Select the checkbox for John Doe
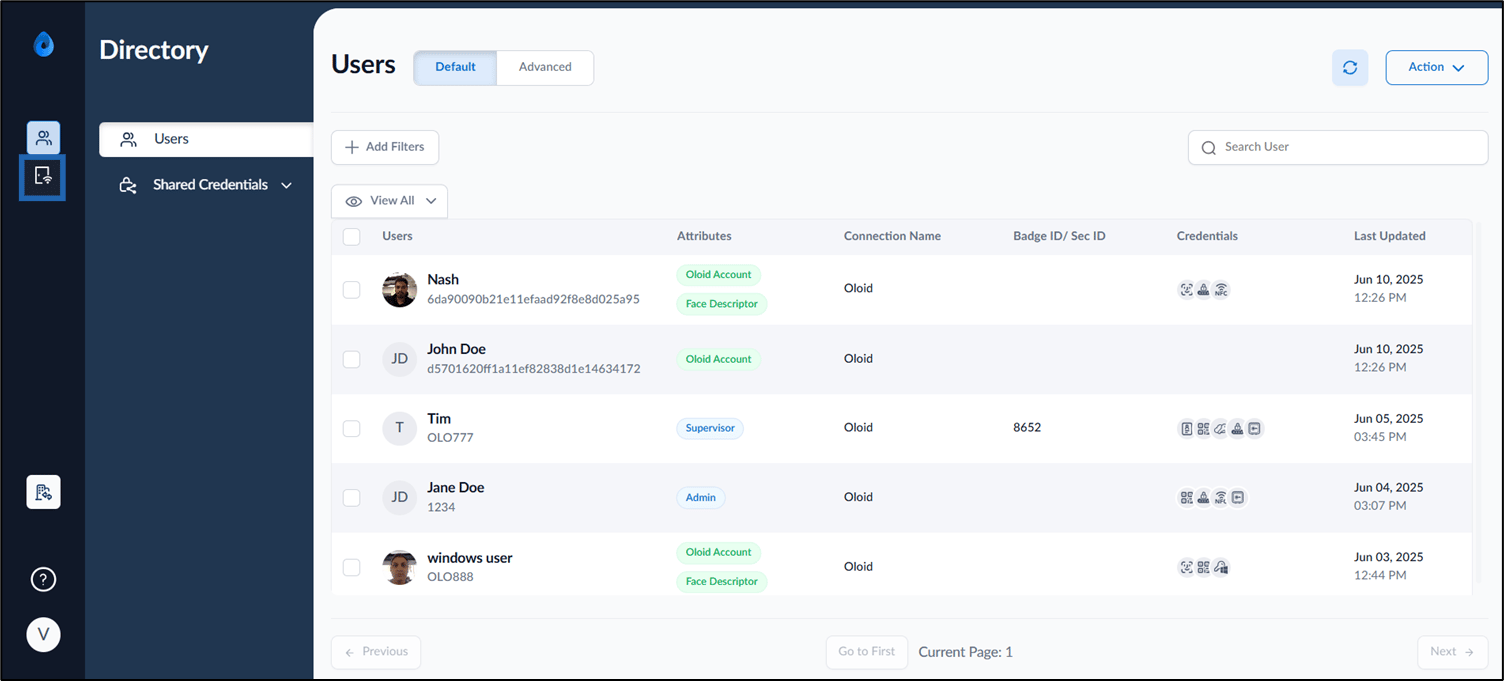1504x681 pixels. point(351,359)
